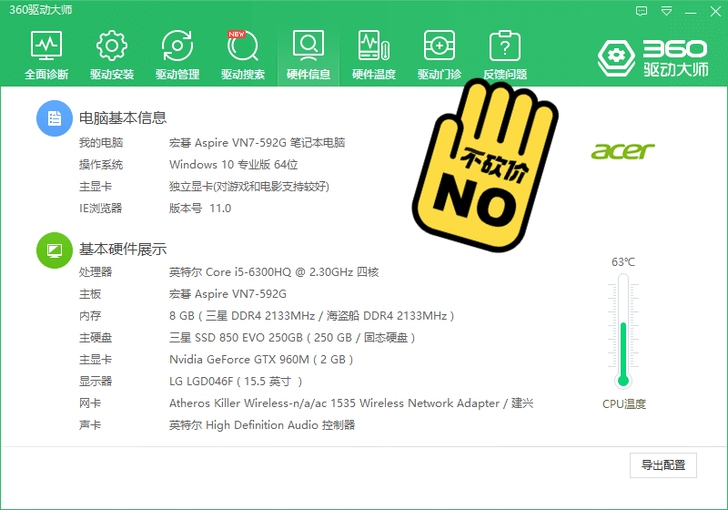Click the 内存 label
The image size is (728, 510).
(90, 316)
